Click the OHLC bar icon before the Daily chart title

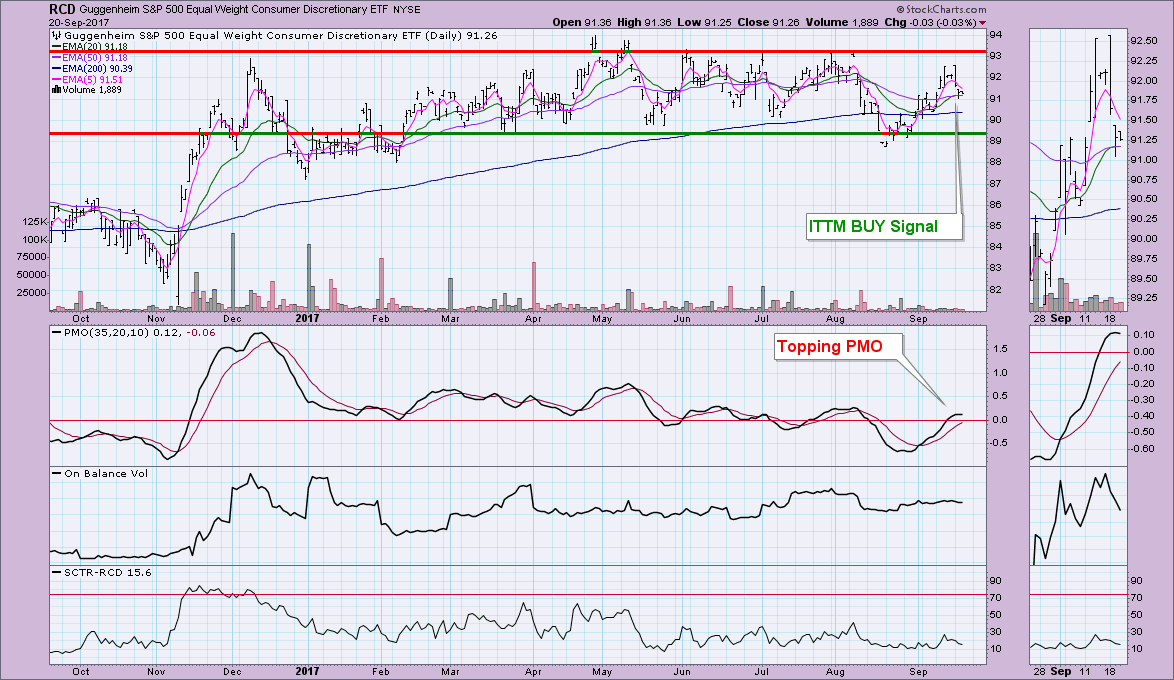pos(57,35)
